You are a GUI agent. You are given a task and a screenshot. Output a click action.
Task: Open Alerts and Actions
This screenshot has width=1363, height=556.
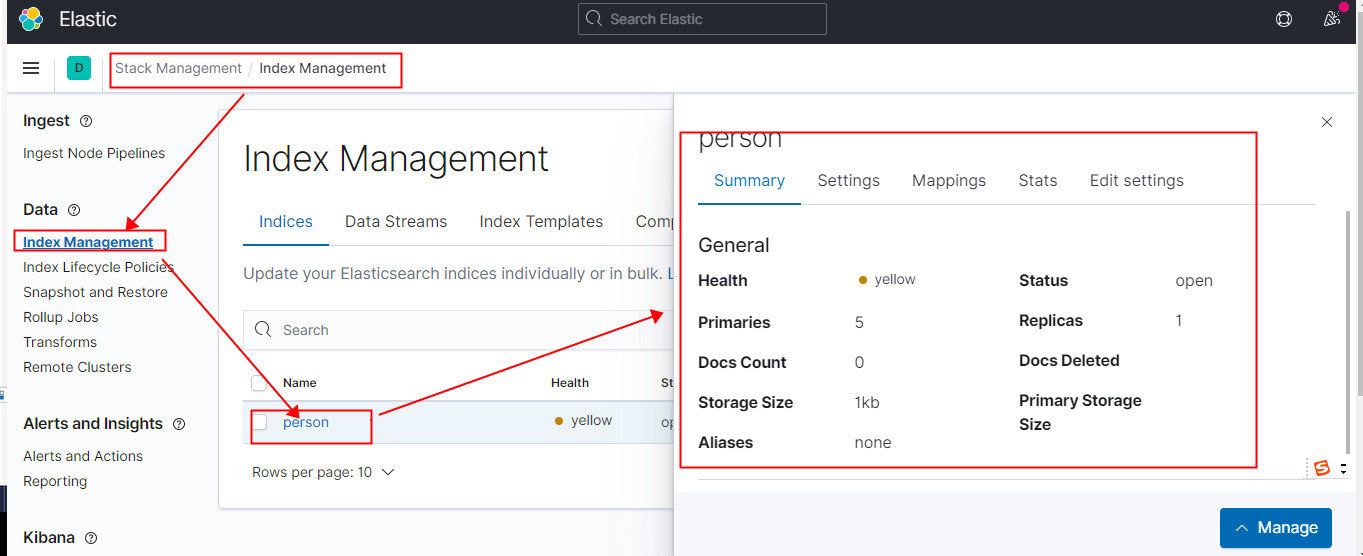click(83, 456)
